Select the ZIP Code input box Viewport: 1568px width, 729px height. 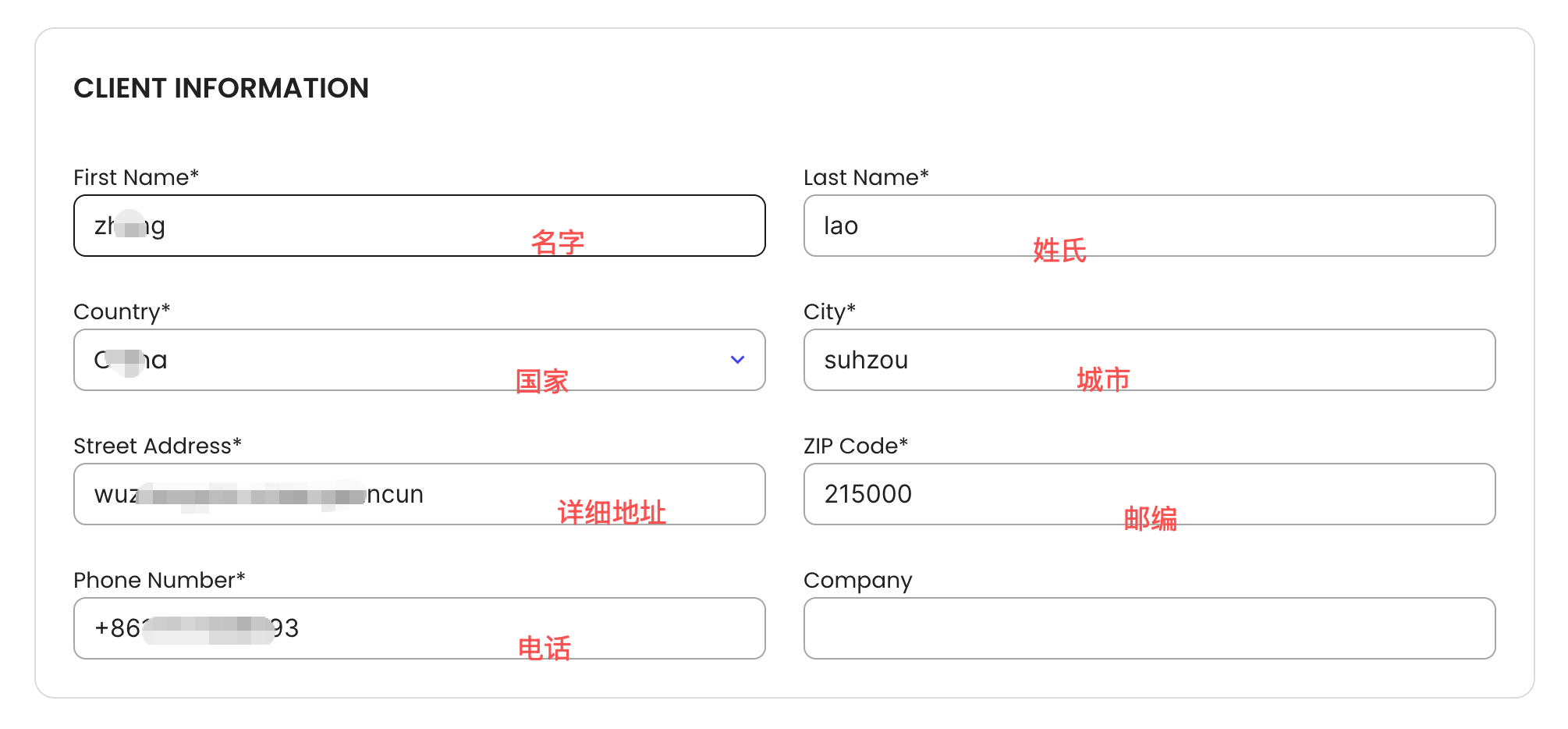1148,494
